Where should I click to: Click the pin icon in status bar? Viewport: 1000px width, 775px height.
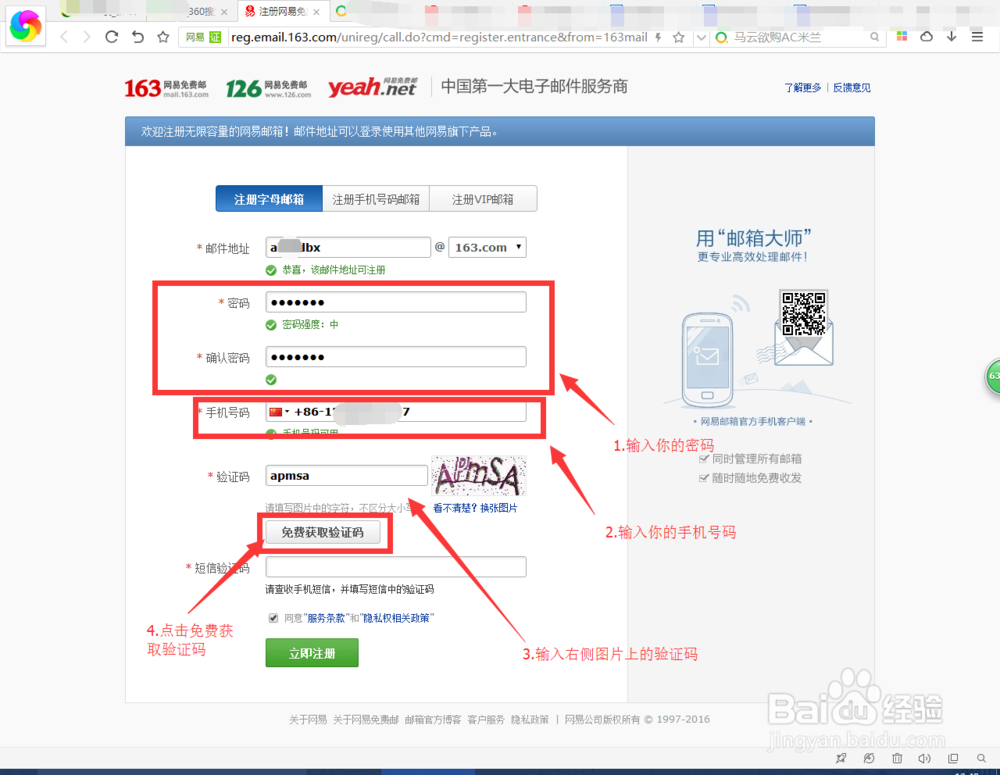[x=841, y=758]
